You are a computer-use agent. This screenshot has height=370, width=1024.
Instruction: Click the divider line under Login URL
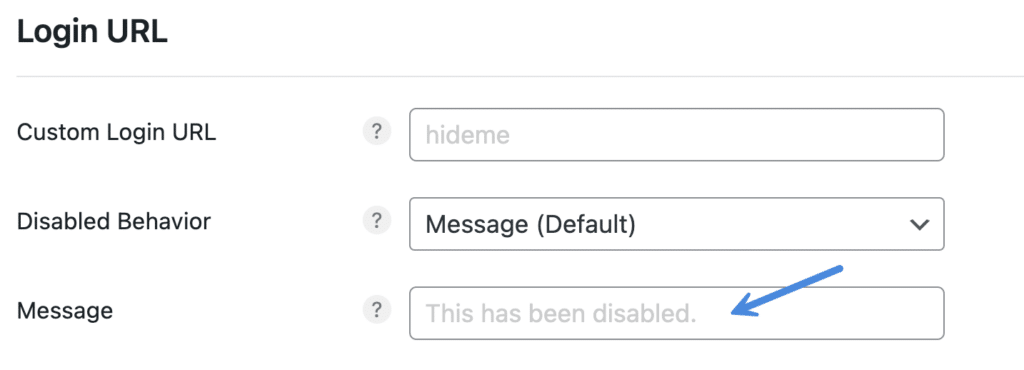520,76
